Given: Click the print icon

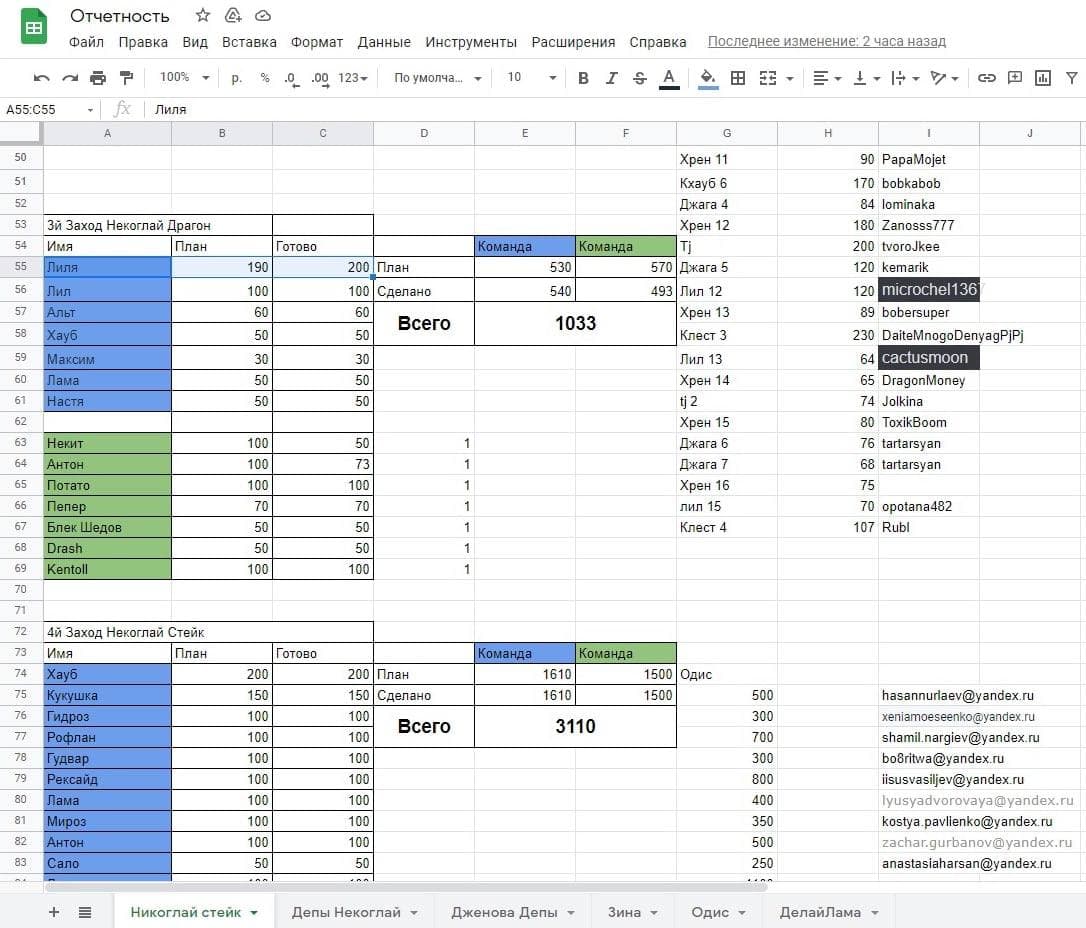Looking at the screenshot, I should (98, 78).
